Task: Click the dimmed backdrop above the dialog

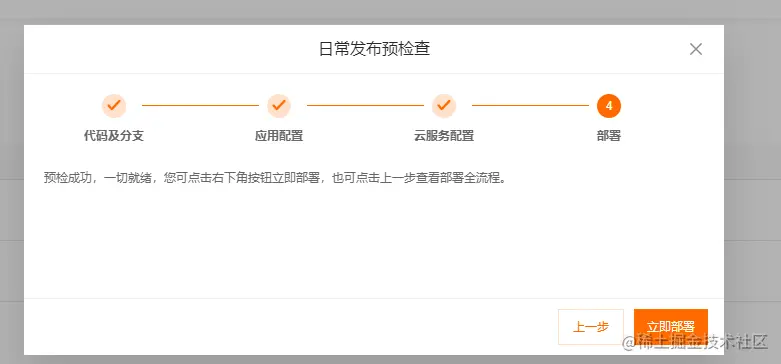Action: [390, 11]
